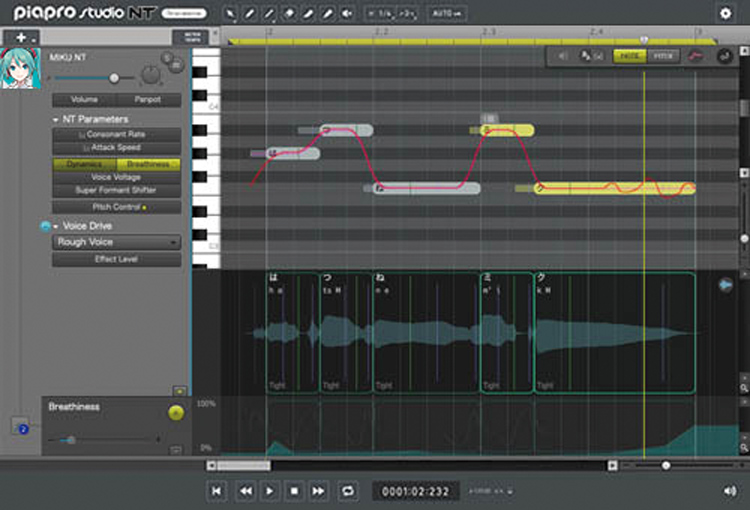
Task: Click the Volume button
Action: (84, 100)
